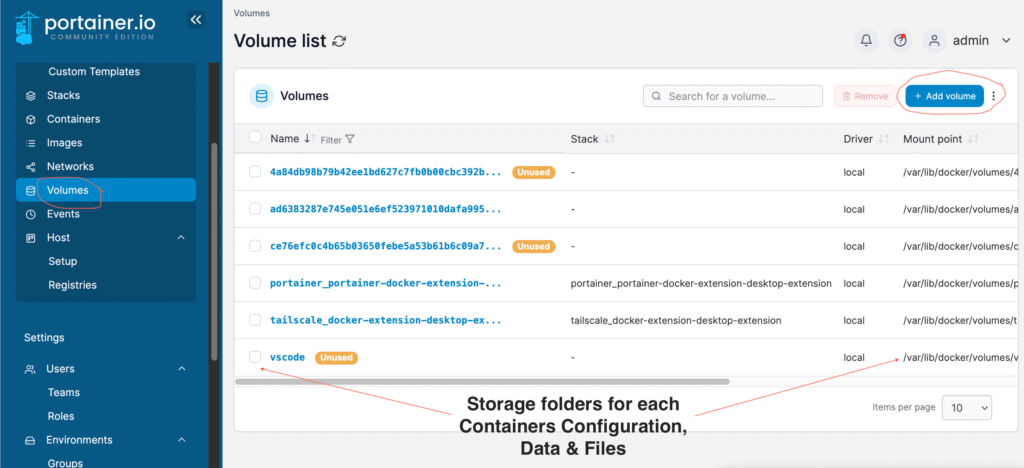Screen dimensions: 1024x468
Task: Click the Volumes breadcrumb text
Action: (x=251, y=13)
